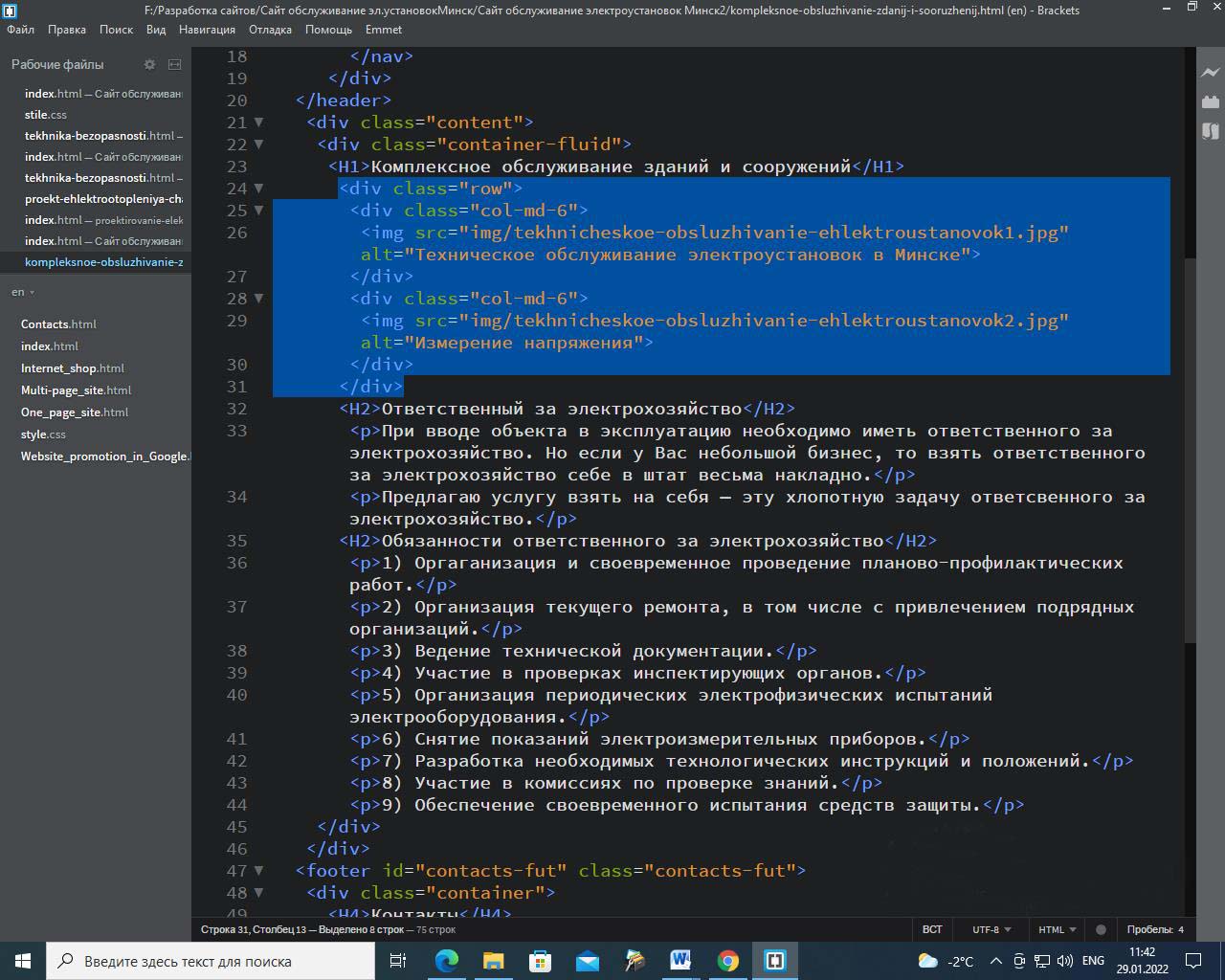This screenshot has height=980, width=1225.
Task: Open the HTML language mode dropdown
Action: pos(1057,929)
